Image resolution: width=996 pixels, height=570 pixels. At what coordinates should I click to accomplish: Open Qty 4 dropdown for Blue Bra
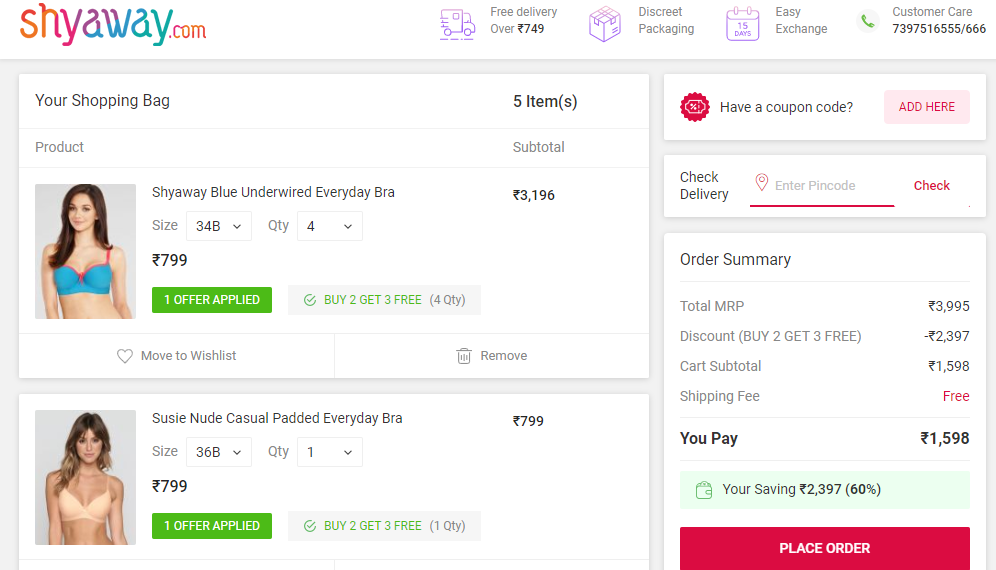pos(330,226)
